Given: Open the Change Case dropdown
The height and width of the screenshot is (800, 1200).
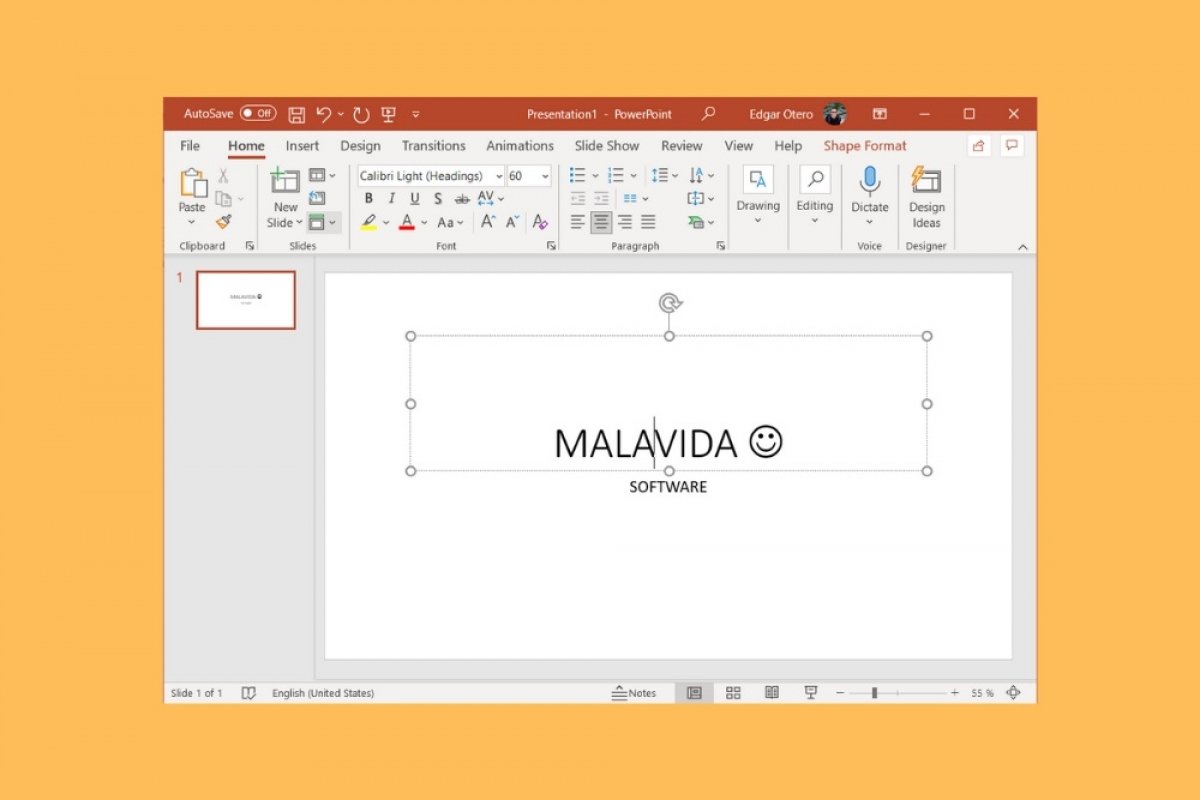Looking at the screenshot, I should 451,222.
